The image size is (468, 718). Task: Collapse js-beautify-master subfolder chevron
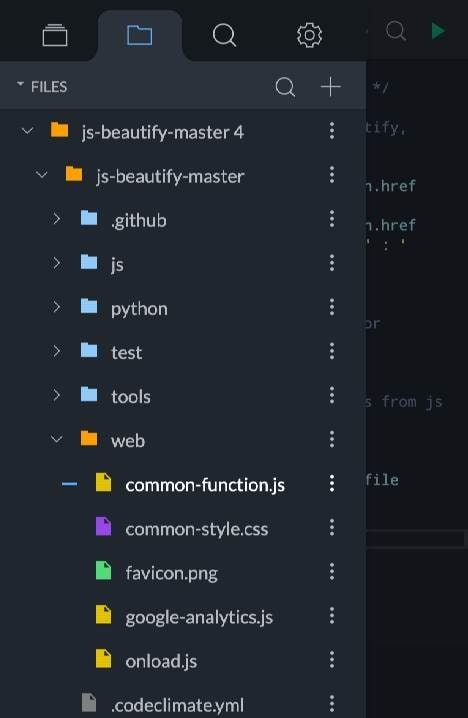(x=42, y=175)
